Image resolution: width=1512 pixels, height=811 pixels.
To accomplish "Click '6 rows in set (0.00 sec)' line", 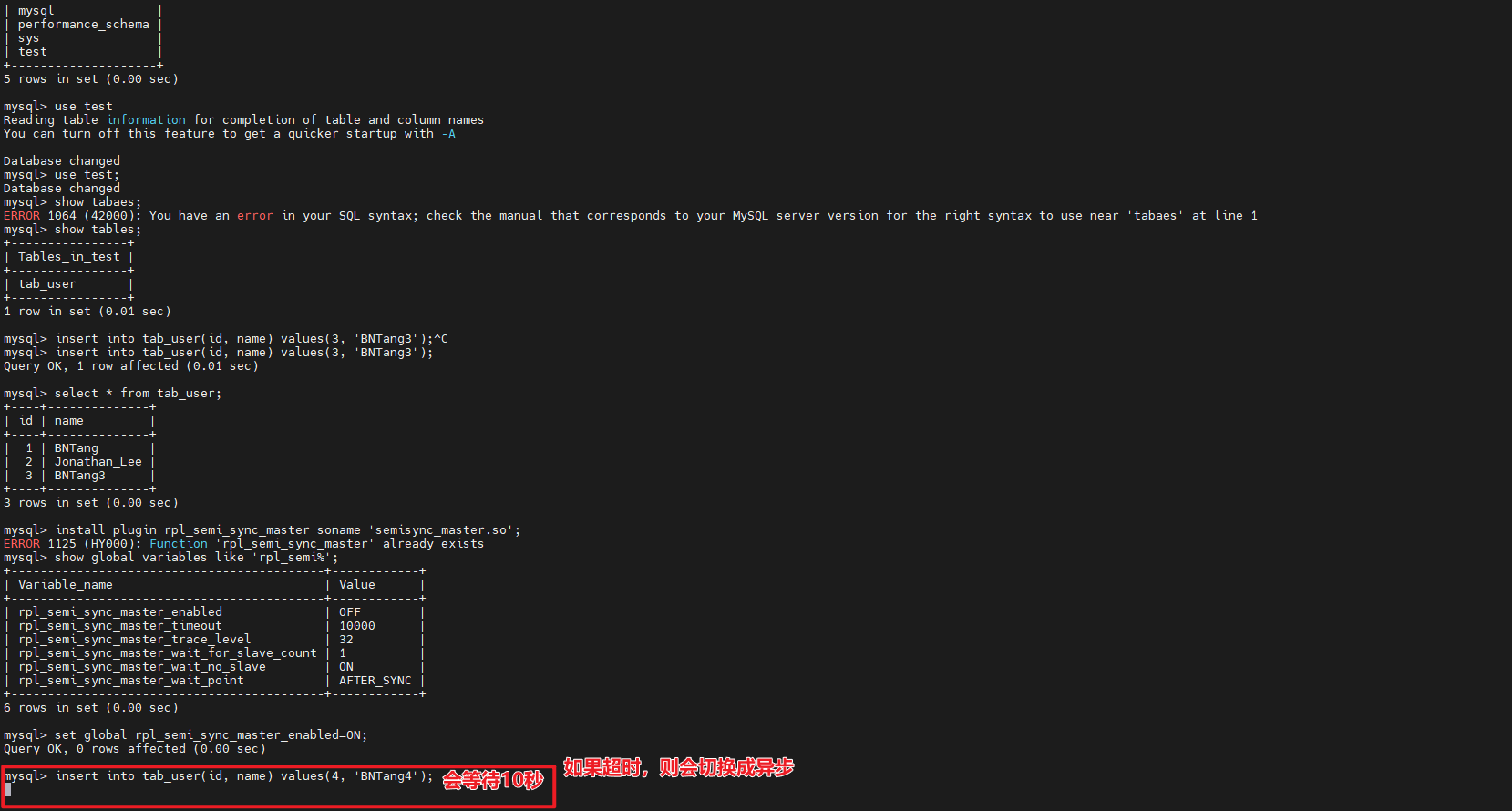I will (x=90, y=708).
